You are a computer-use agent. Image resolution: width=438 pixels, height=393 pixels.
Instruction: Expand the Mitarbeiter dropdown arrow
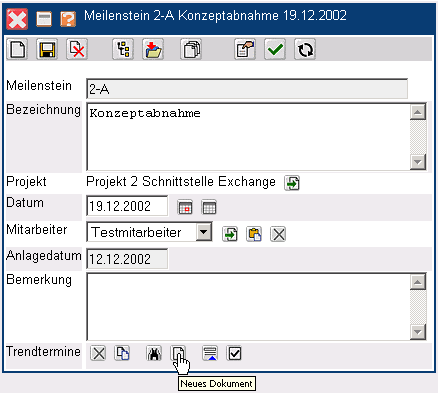point(204,232)
